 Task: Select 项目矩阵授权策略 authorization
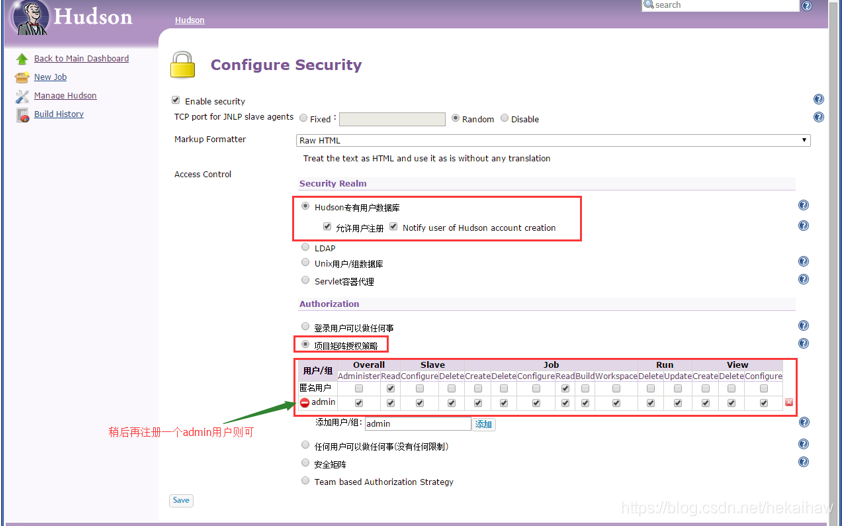point(305,344)
